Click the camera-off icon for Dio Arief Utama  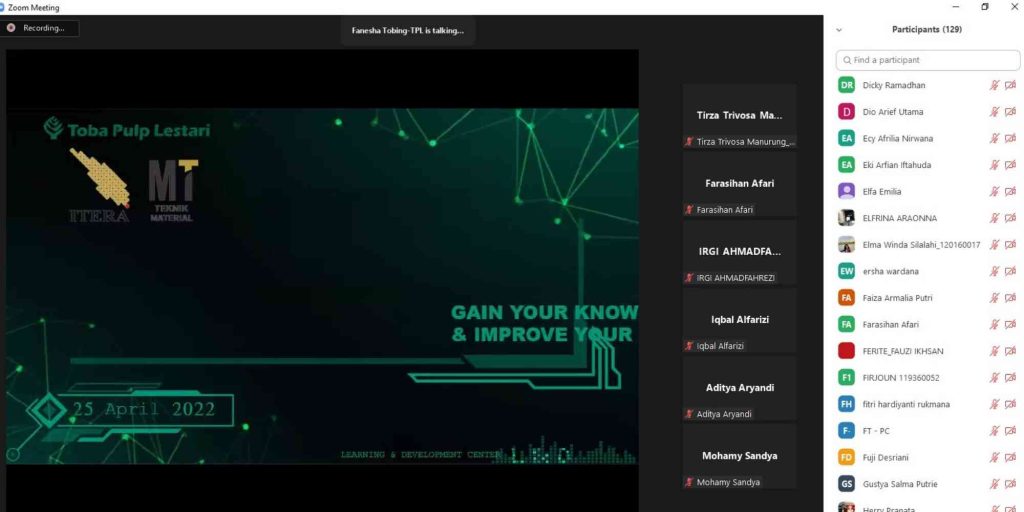(x=1010, y=112)
